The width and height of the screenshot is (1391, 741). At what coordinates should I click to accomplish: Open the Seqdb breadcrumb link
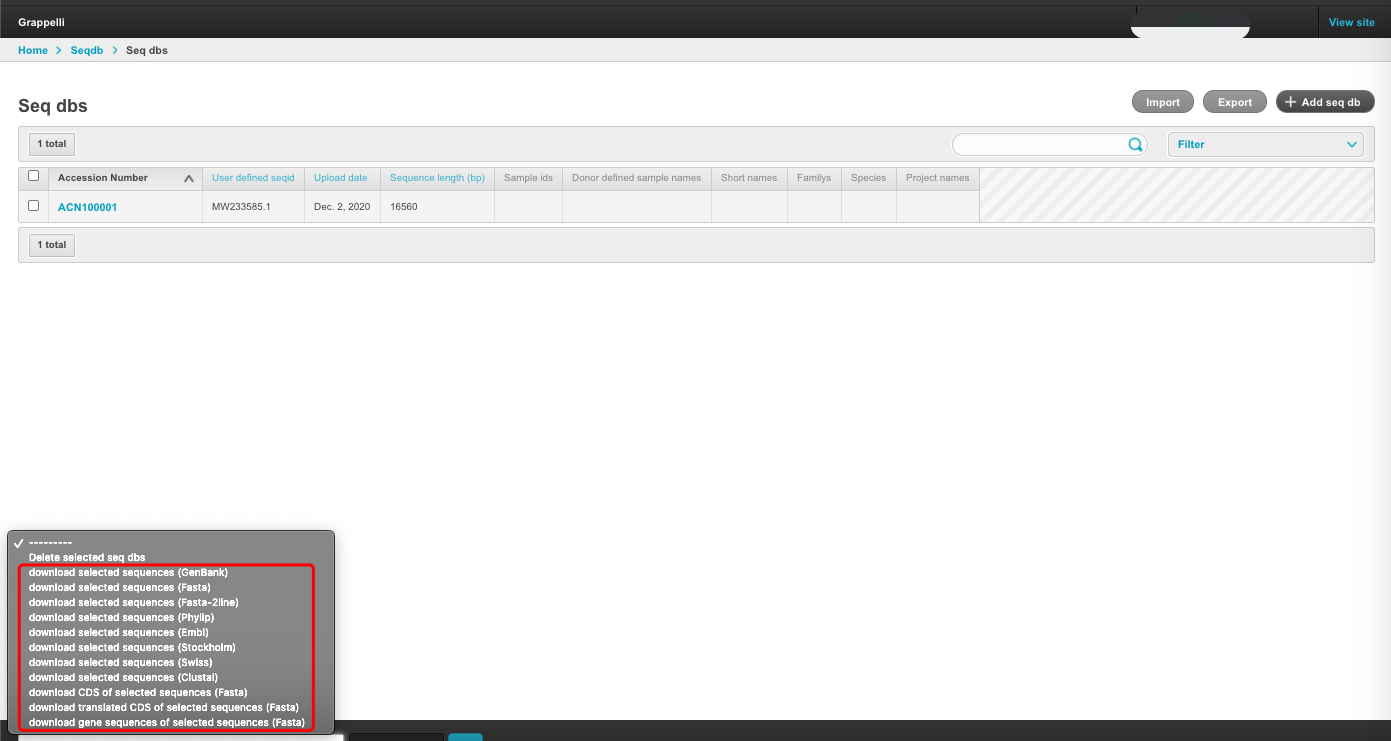point(87,50)
